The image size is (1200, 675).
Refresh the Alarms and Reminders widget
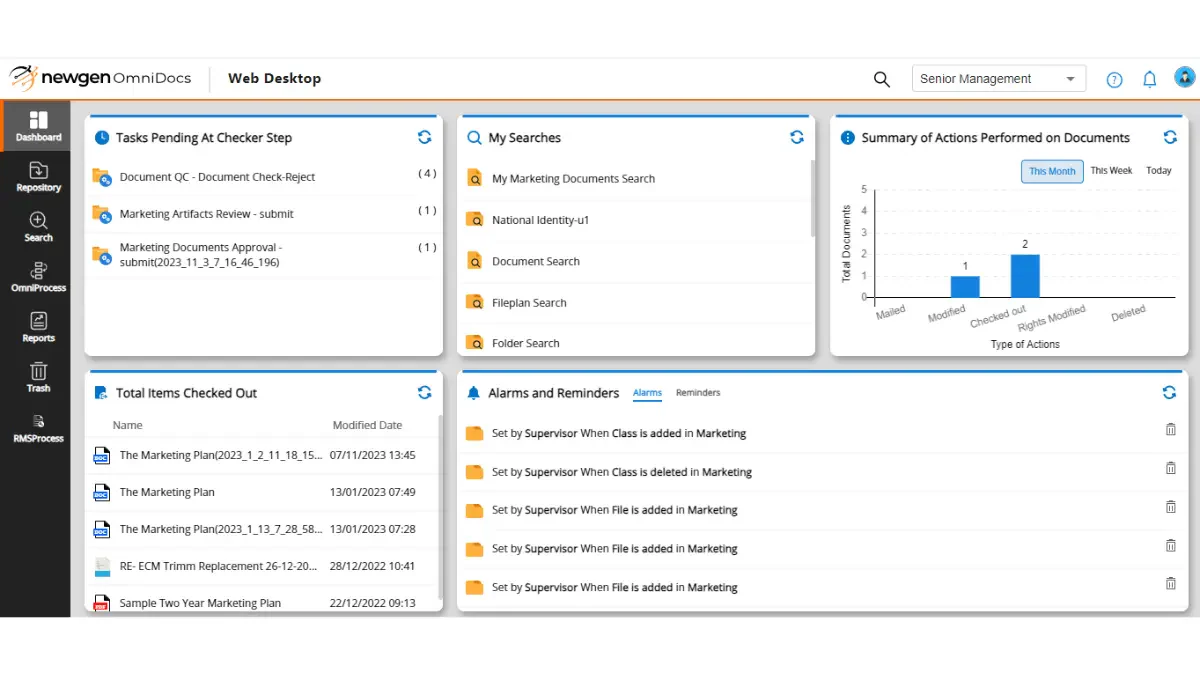1170,393
